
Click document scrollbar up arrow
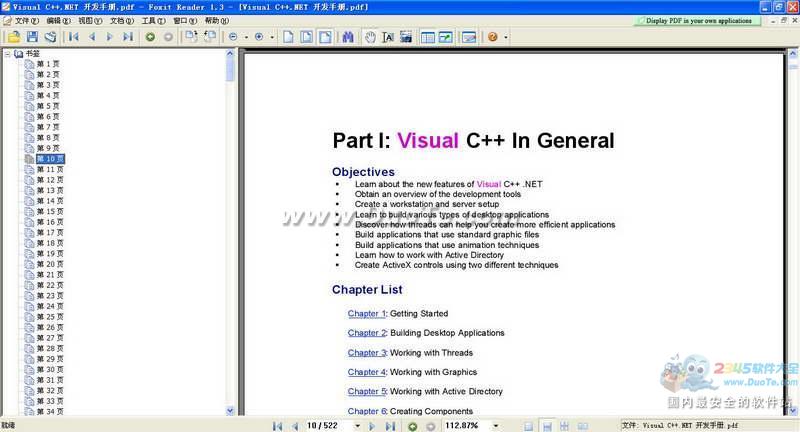coord(793,54)
